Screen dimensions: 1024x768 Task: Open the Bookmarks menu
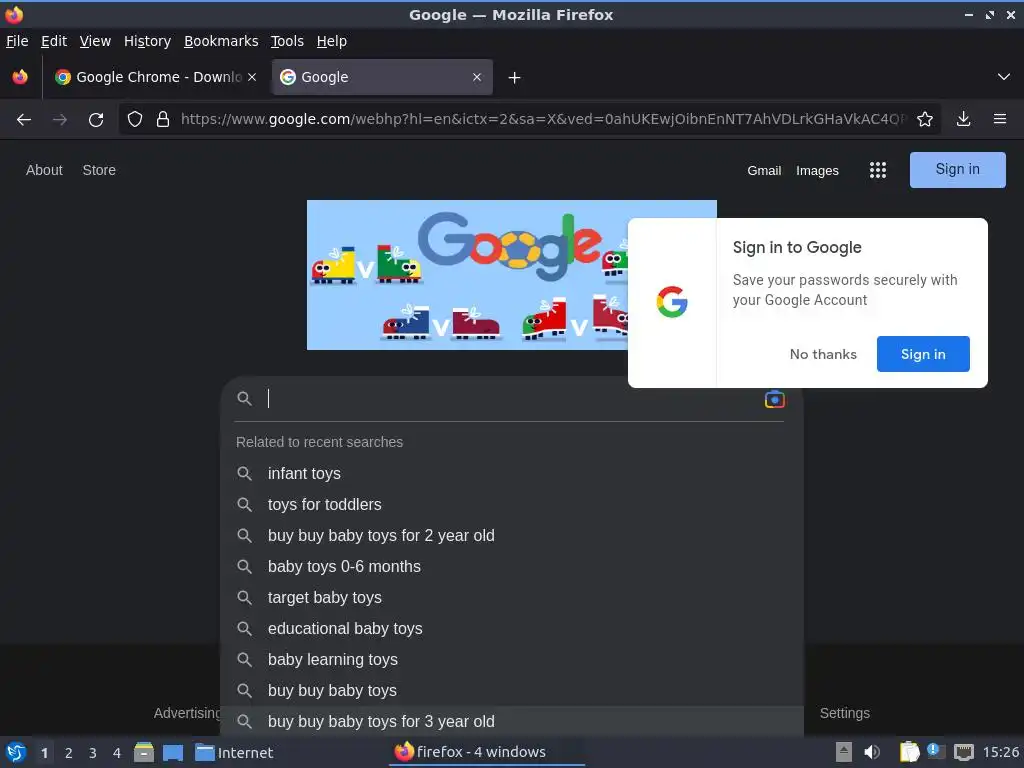click(221, 41)
